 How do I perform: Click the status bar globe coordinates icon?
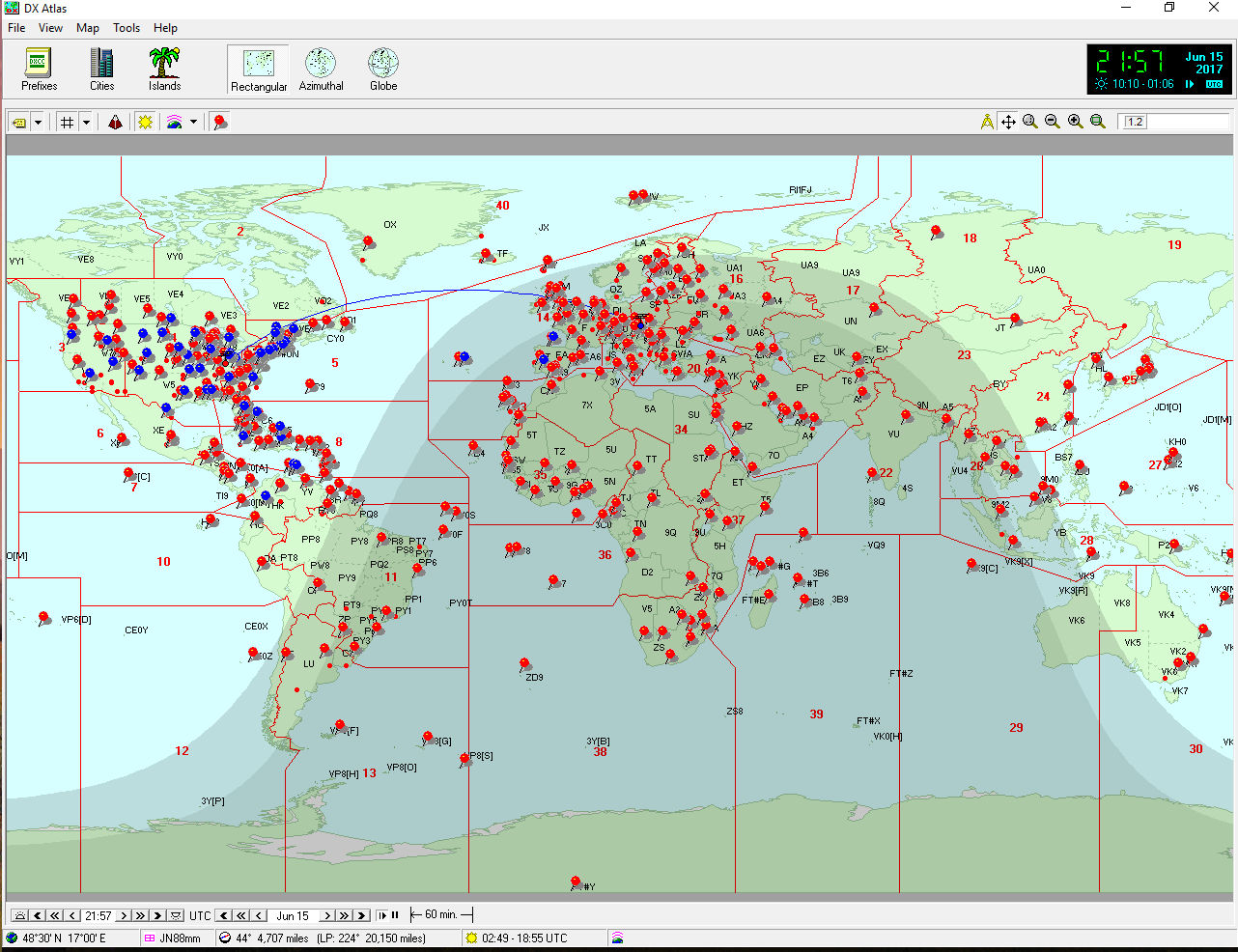click(x=12, y=938)
